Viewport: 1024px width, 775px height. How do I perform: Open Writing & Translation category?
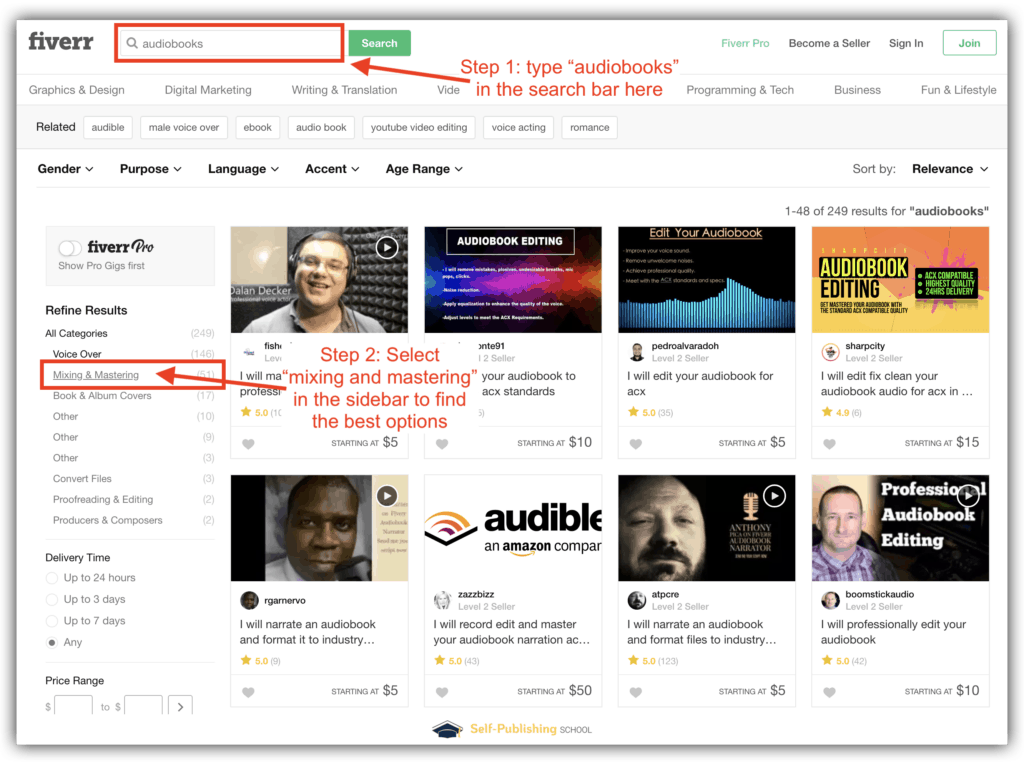[x=344, y=90]
